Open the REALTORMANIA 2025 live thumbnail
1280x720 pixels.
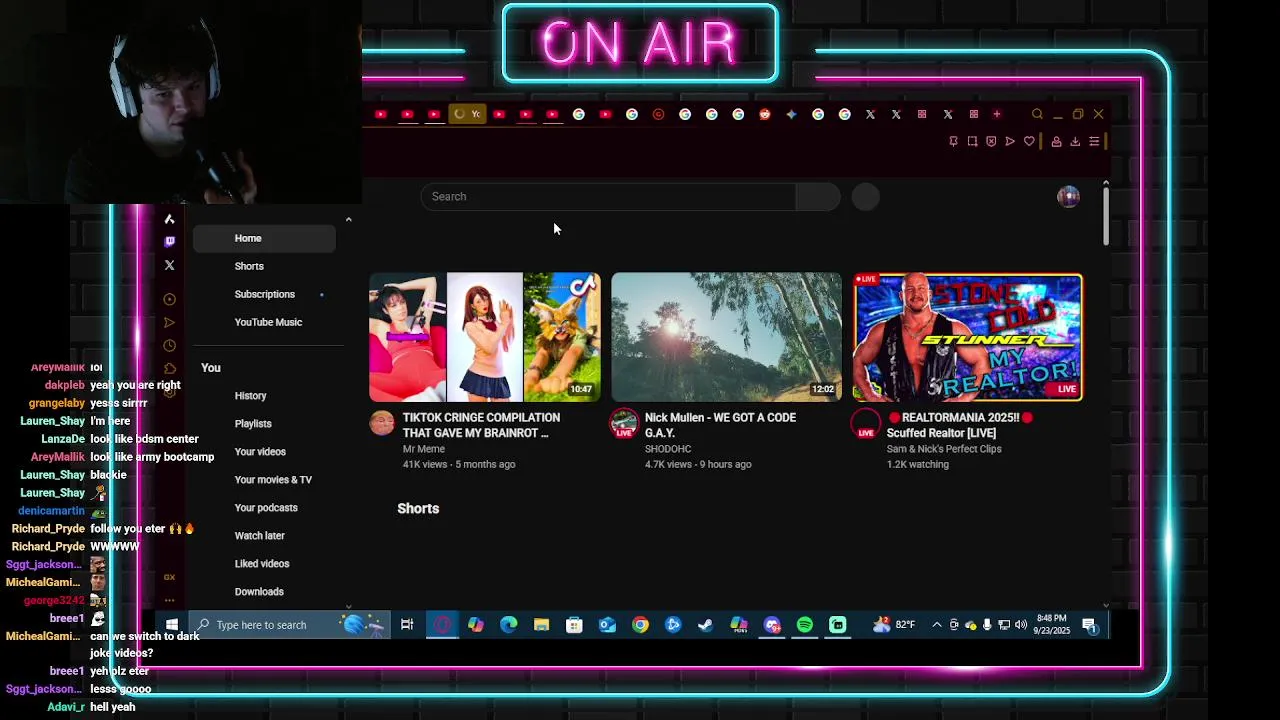(x=968, y=337)
